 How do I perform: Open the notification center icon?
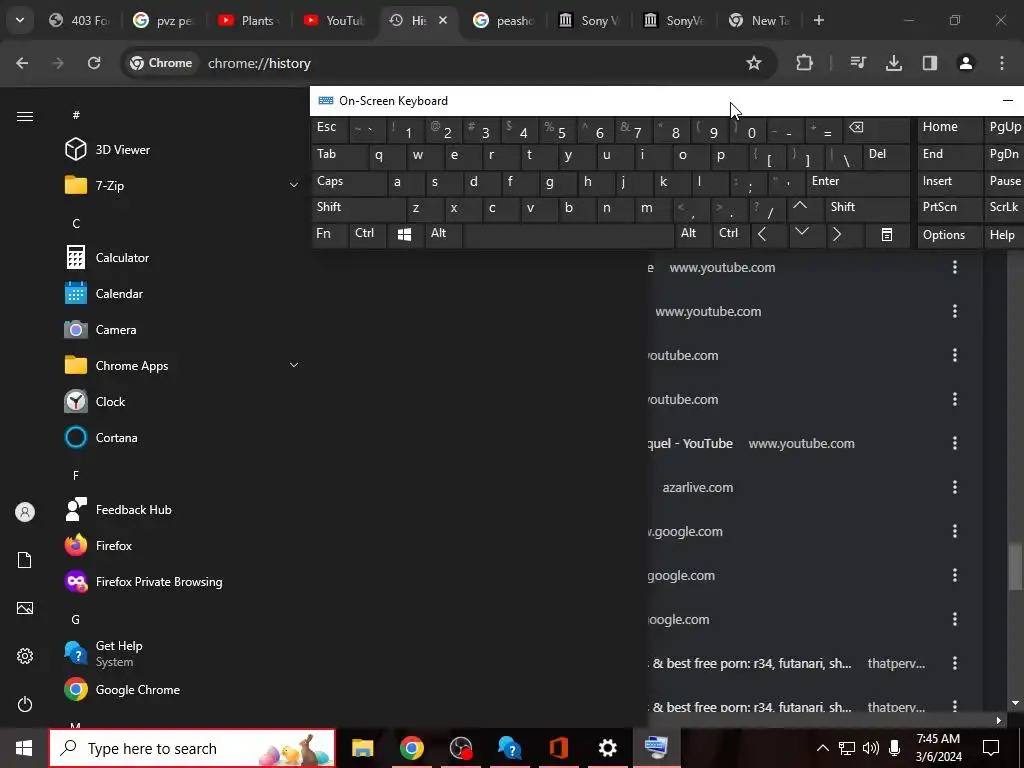point(991,748)
